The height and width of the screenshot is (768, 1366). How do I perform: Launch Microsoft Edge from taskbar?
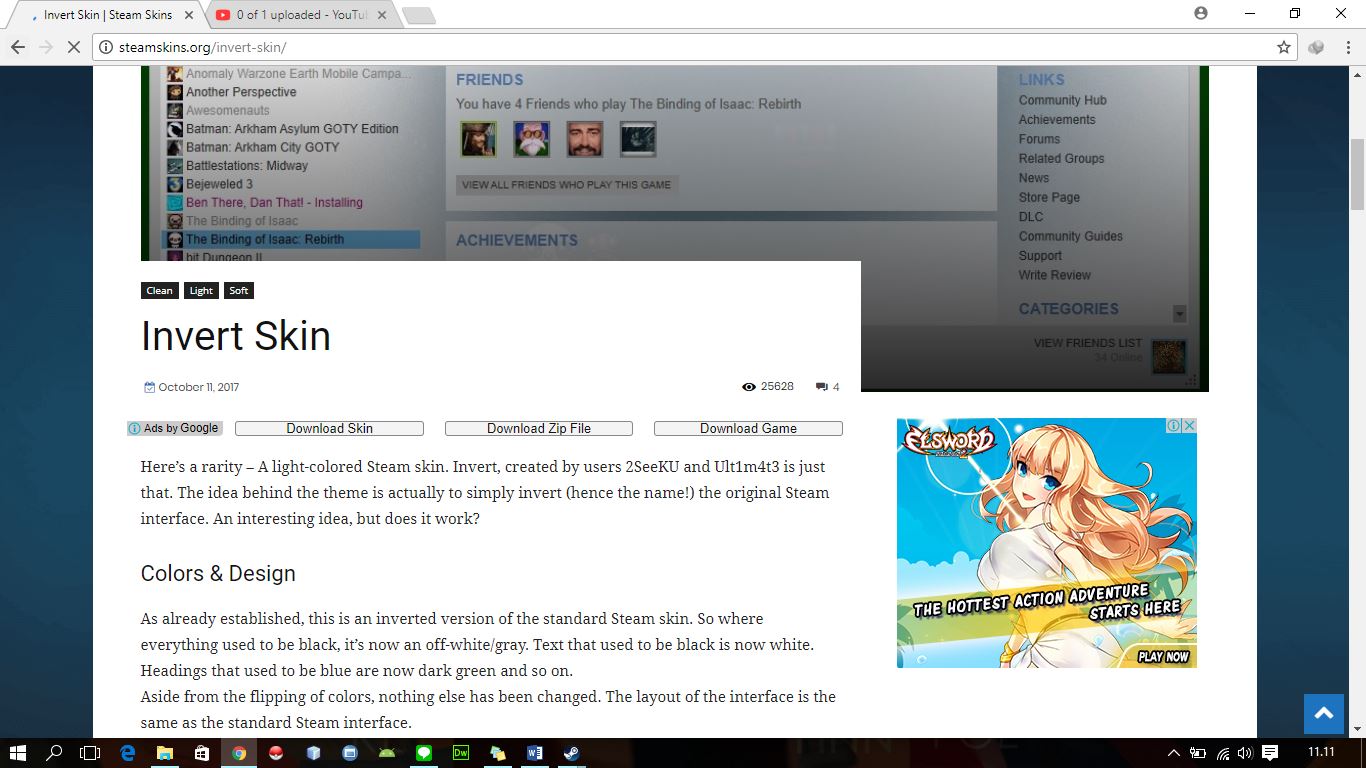pos(128,753)
